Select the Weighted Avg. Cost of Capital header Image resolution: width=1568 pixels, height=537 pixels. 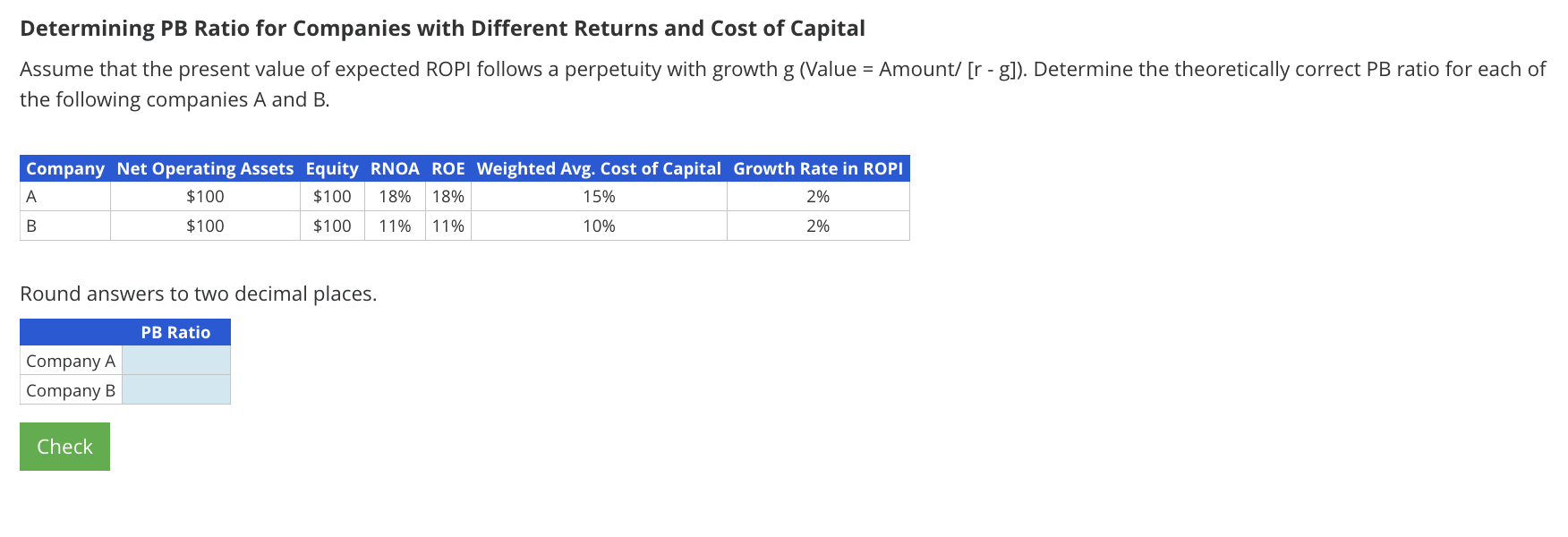[x=597, y=168]
